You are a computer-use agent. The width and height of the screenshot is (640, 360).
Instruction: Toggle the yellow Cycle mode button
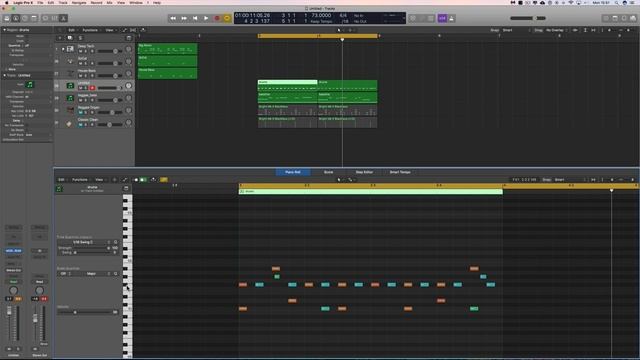coord(227,18)
